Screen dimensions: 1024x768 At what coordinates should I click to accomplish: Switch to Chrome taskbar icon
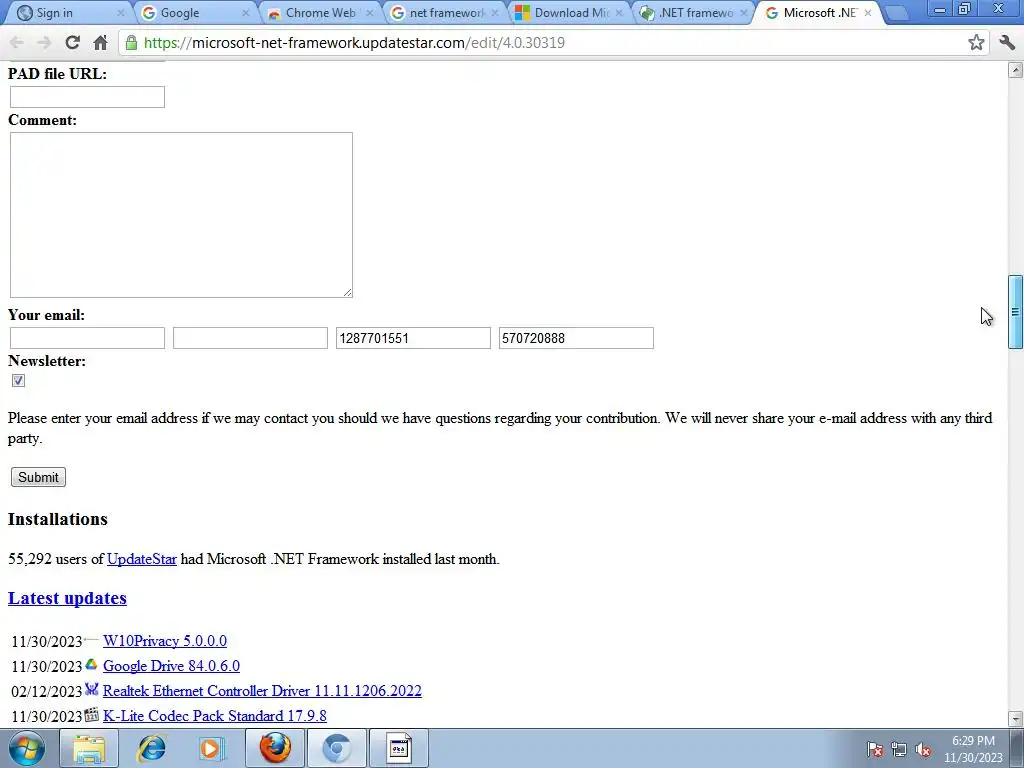pos(337,748)
